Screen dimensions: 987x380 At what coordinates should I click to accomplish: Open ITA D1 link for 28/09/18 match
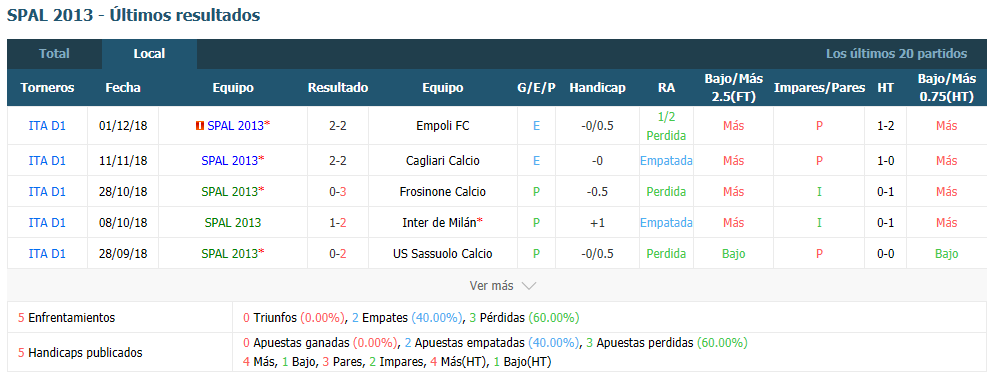click(x=47, y=254)
